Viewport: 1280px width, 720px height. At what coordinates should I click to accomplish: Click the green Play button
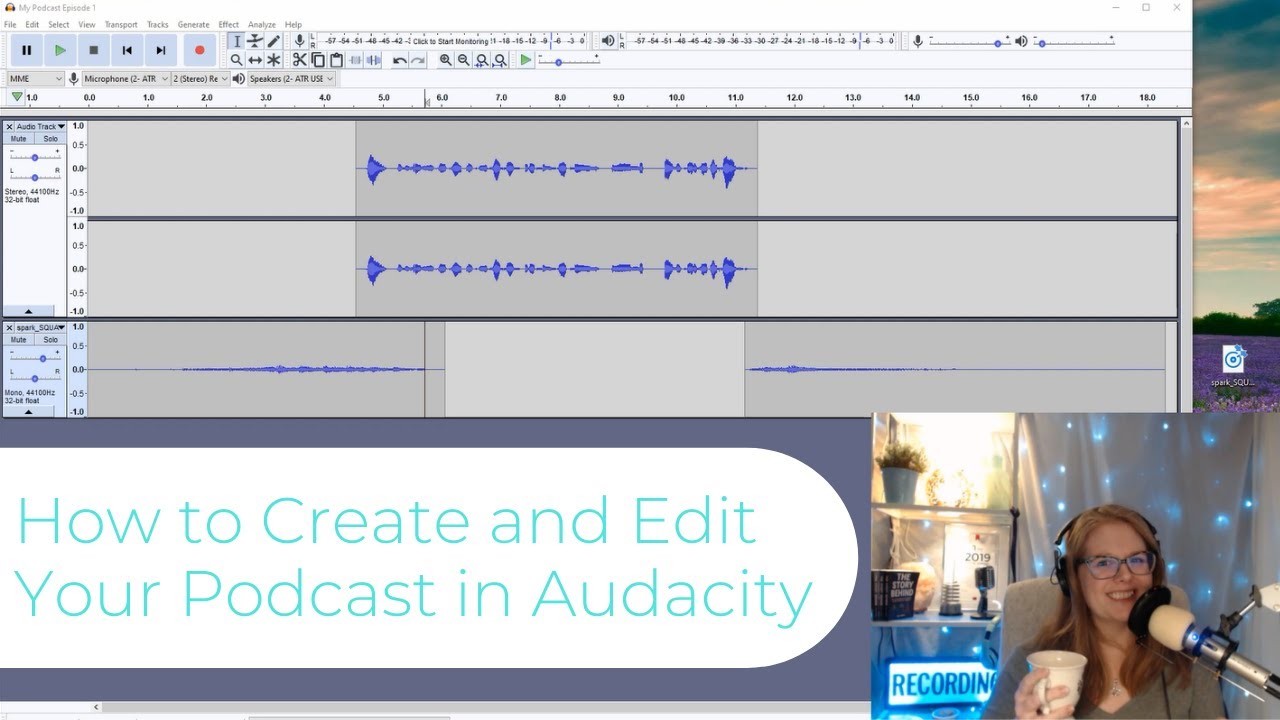point(60,50)
